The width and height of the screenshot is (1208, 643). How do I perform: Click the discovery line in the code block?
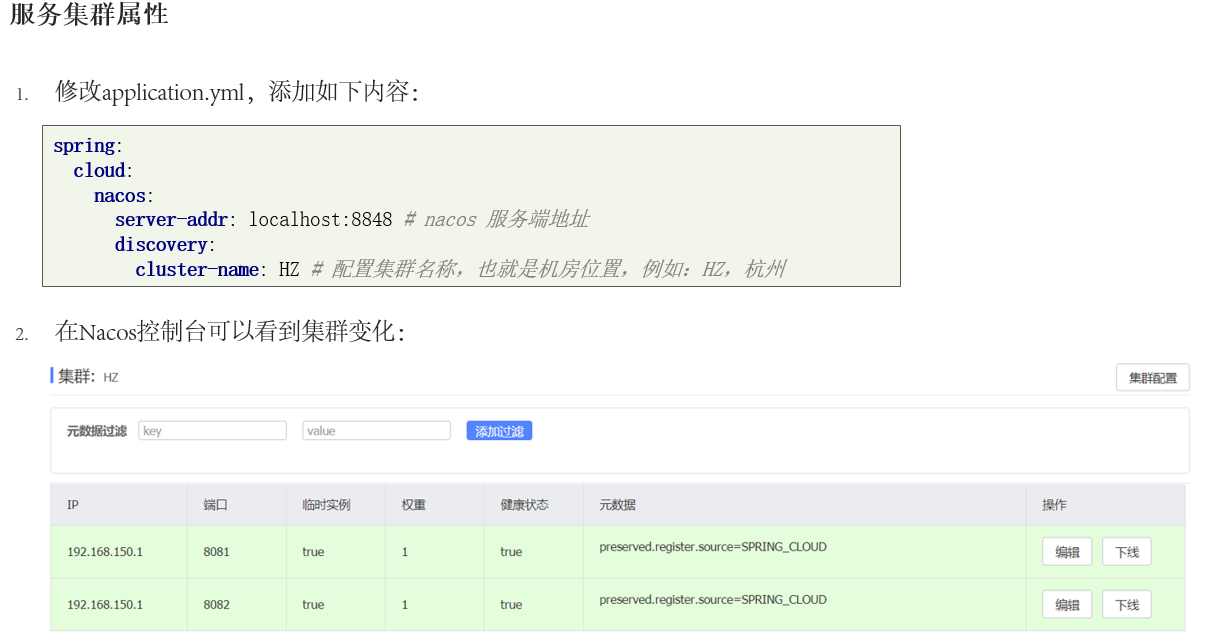[x=165, y=245]
